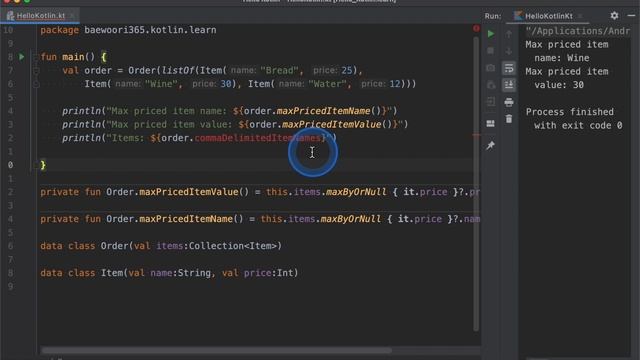The image size is (640, 360).
Task: Click listOf call in order line
Action: click(x=178, y=70)
